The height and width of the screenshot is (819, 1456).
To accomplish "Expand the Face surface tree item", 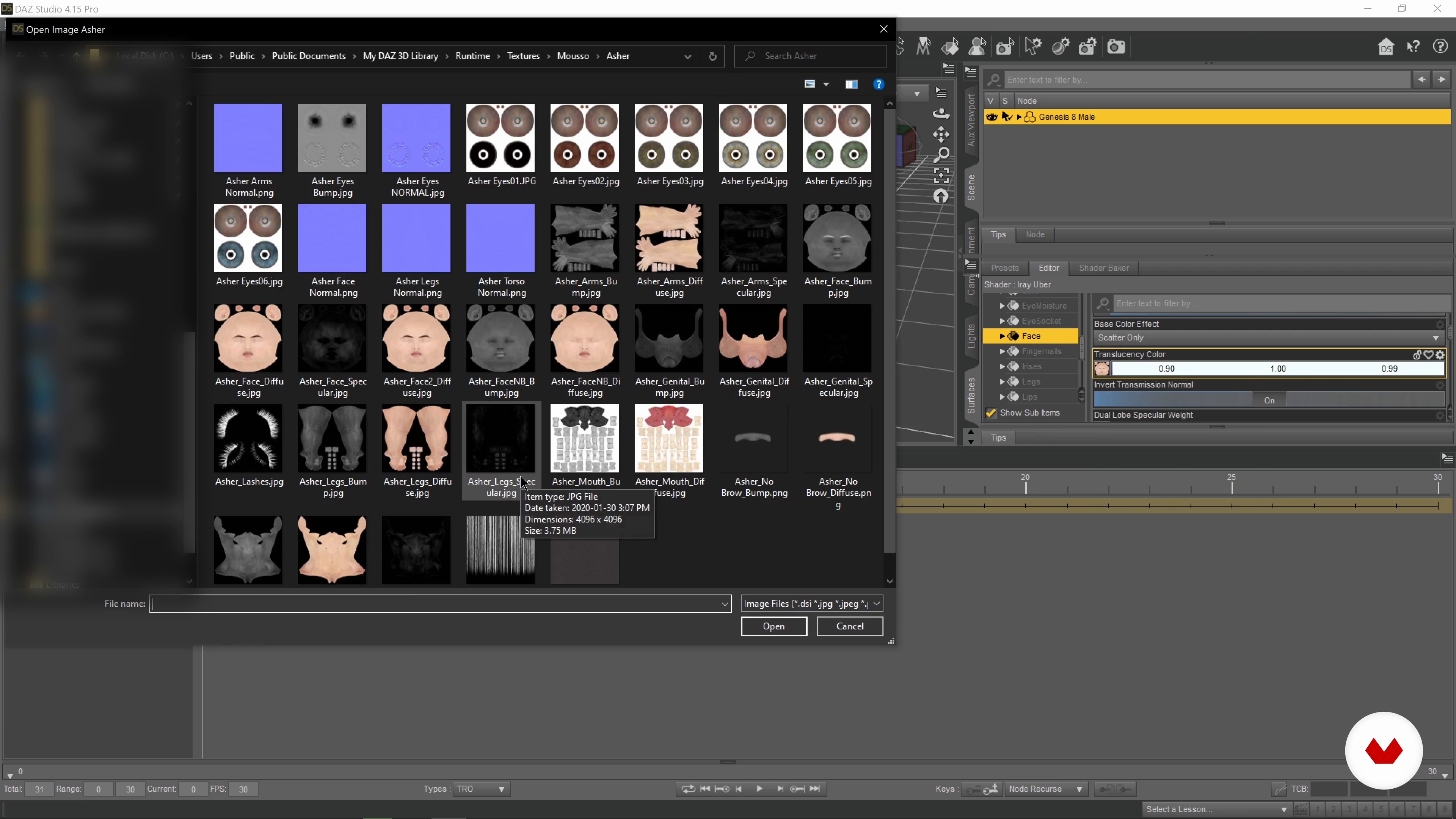I will click(x=1002, y=336).
